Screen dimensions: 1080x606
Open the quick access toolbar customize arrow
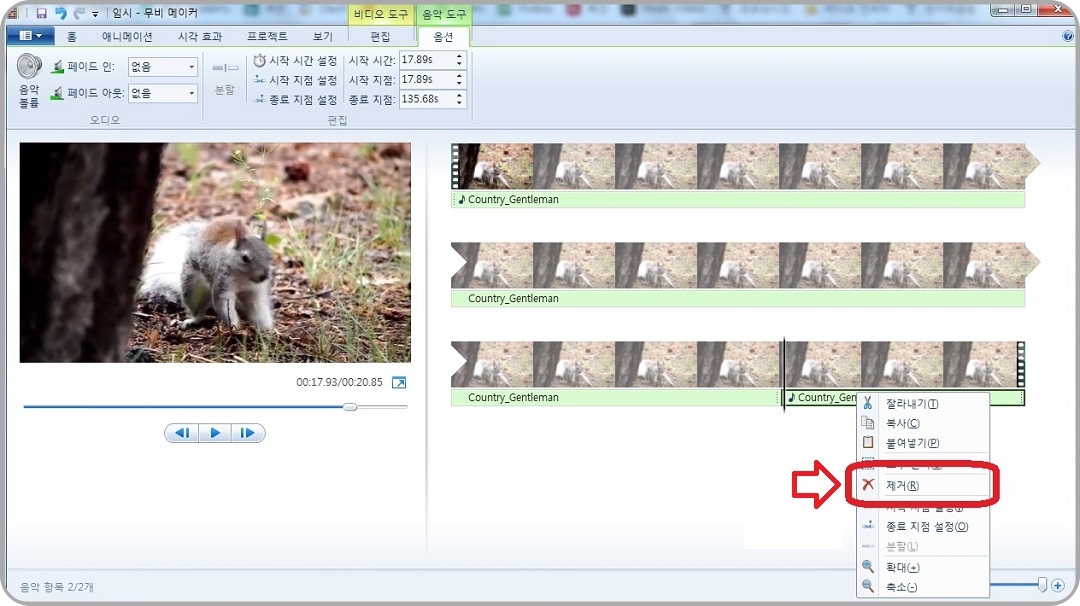(x=95, y=14)
